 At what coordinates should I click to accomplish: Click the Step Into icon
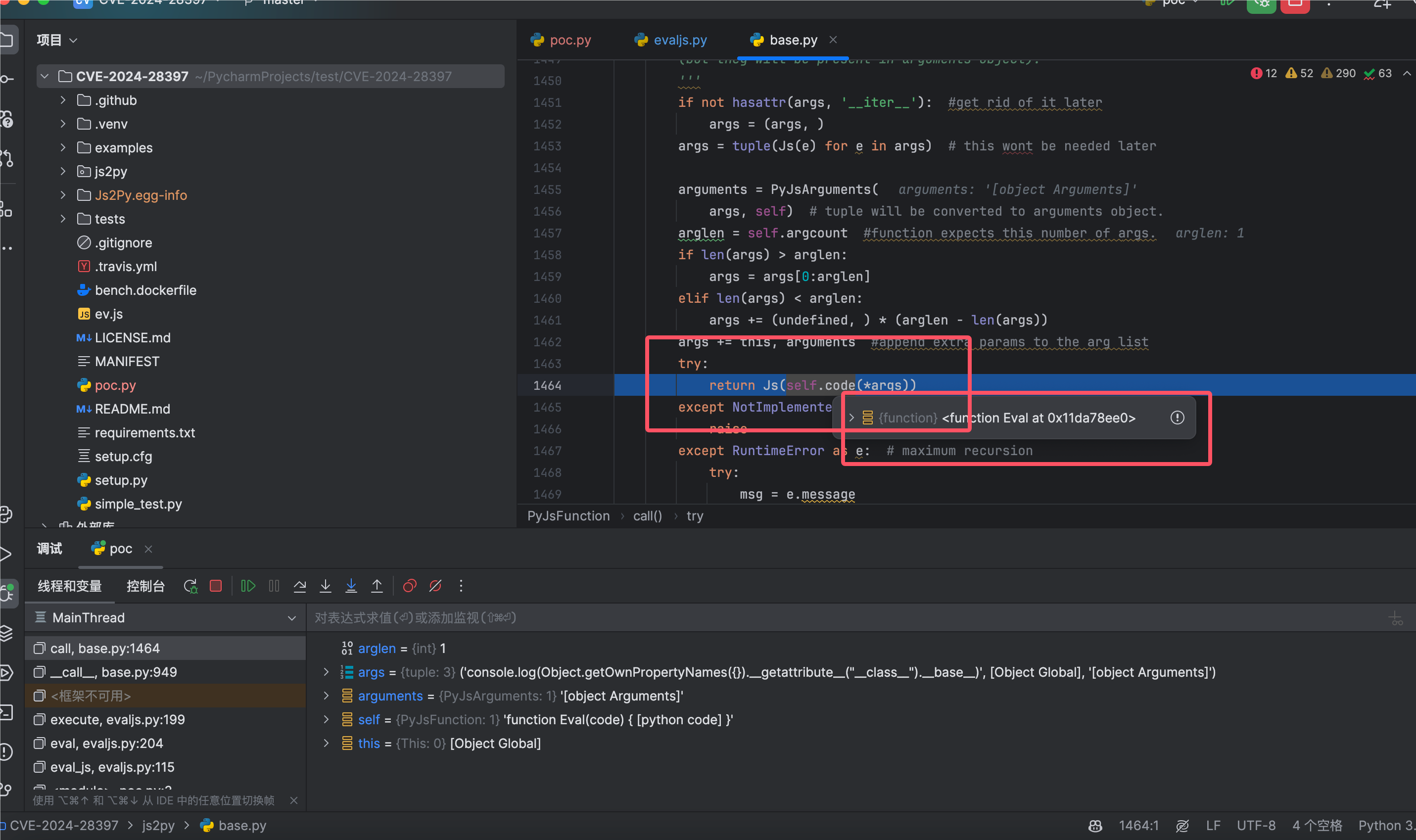(326, 586)
